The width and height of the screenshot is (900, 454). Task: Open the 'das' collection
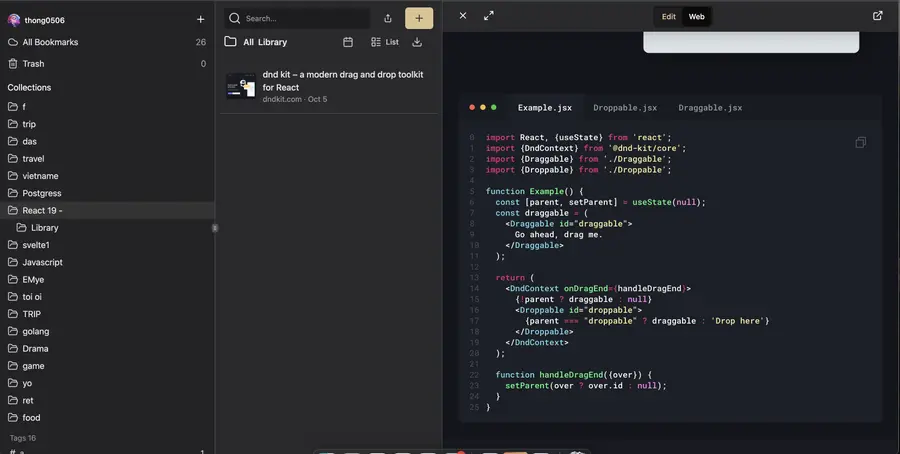point(107,141)
